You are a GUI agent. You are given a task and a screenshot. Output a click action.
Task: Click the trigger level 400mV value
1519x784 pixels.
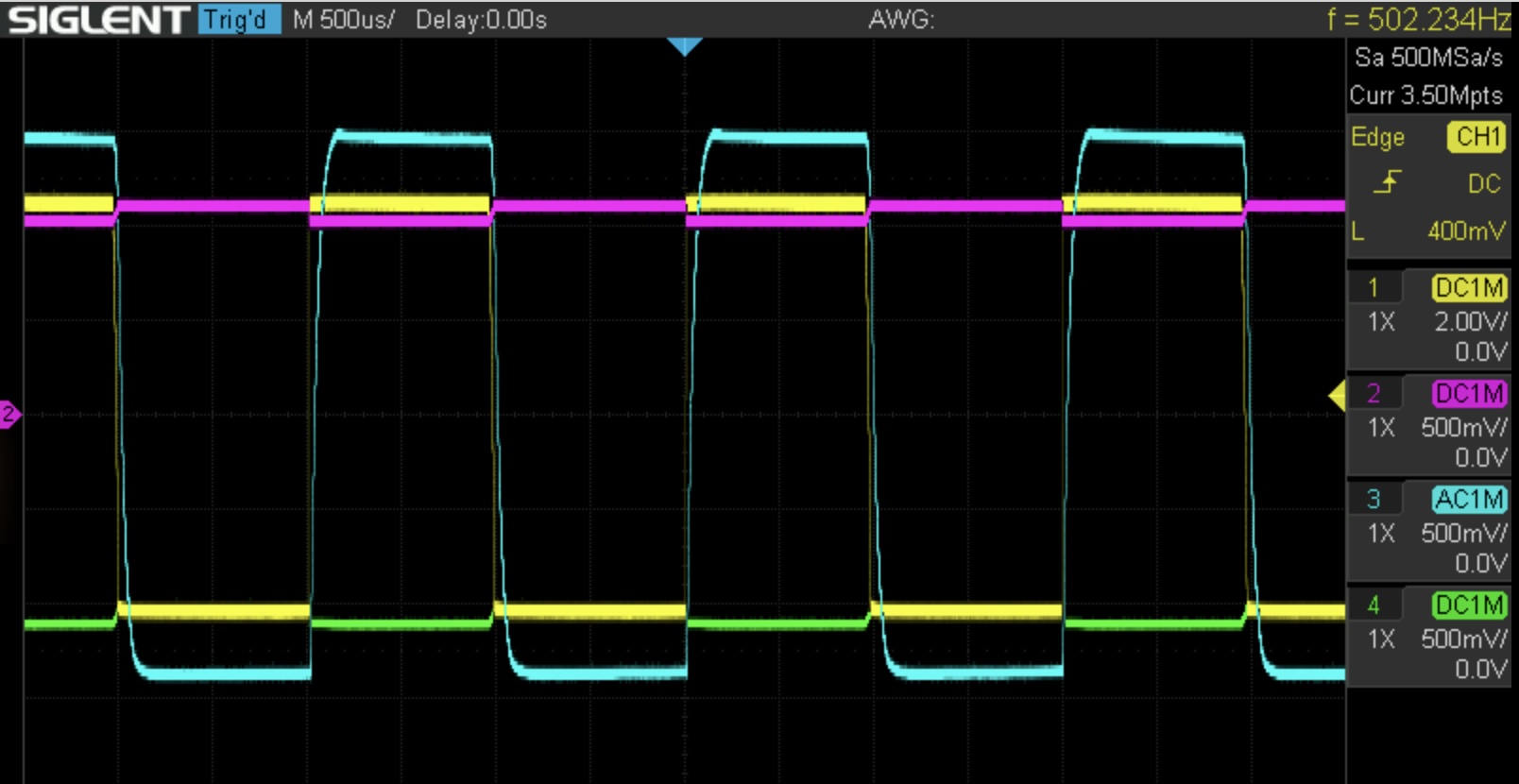click(1466, 230)
